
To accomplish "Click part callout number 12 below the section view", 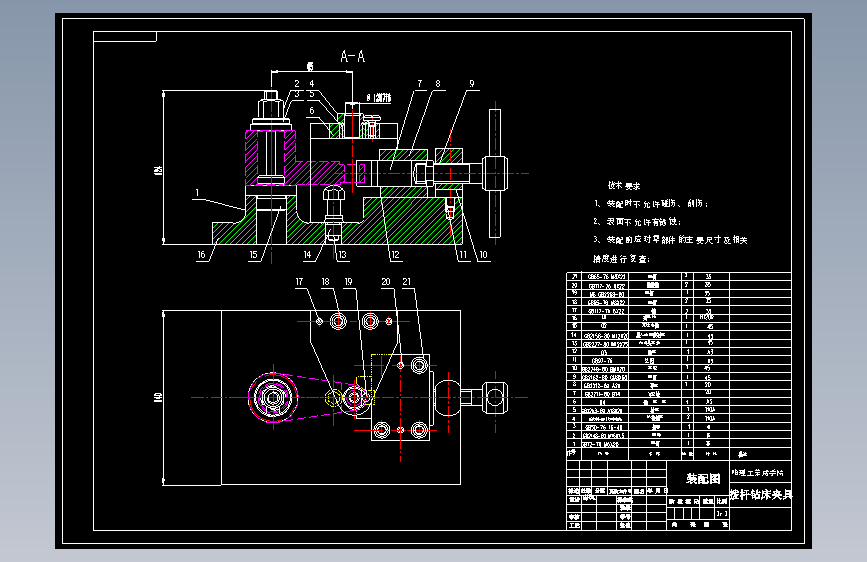I will [x=395, y=254].
